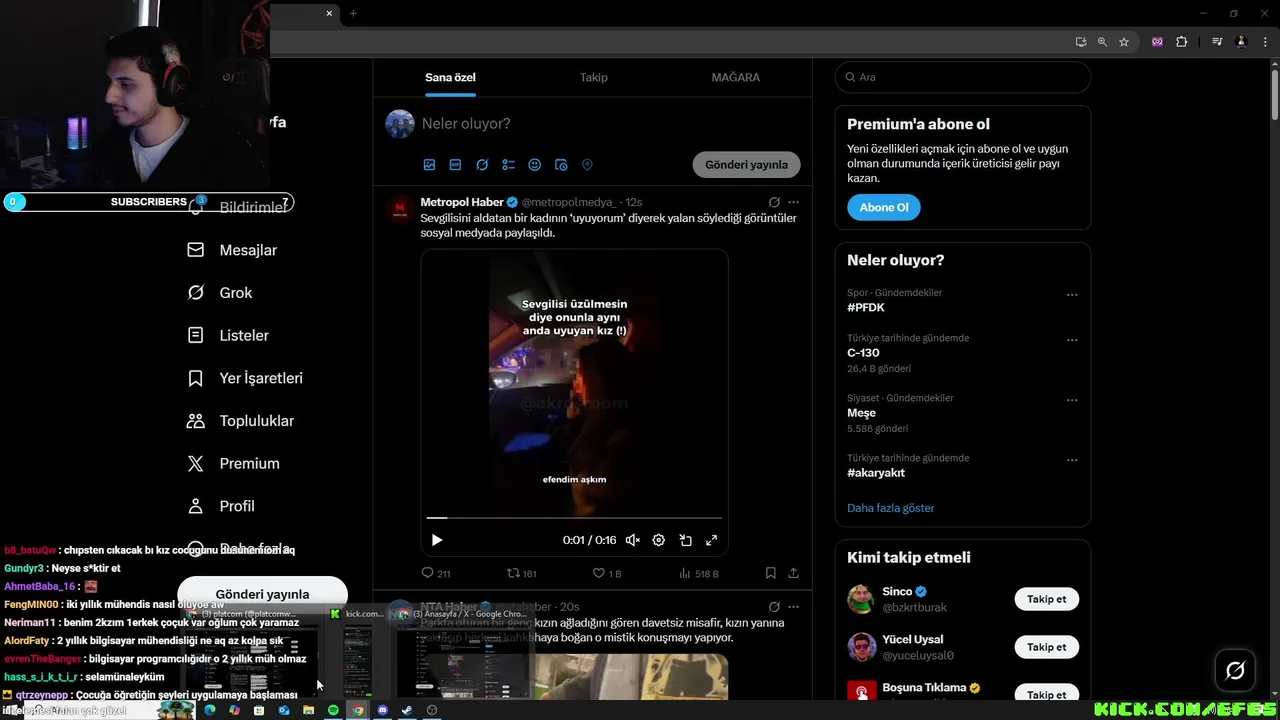Schedule the post from composer toolbar
Viewport: 1280px width, 720px height.
(x=561, y=165)
